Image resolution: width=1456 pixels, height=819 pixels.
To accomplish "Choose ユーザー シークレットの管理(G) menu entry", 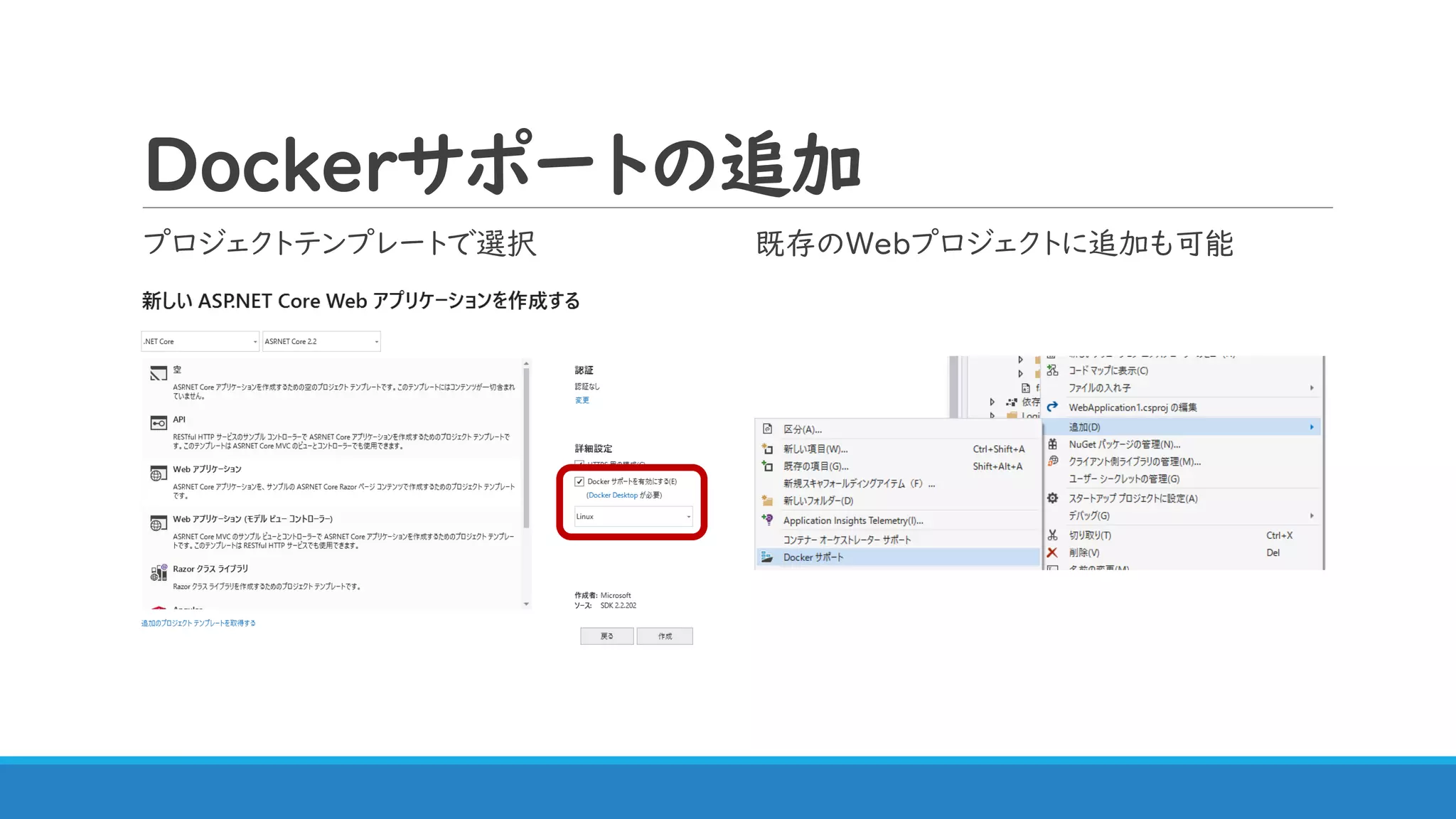I will coord(1182,478).
